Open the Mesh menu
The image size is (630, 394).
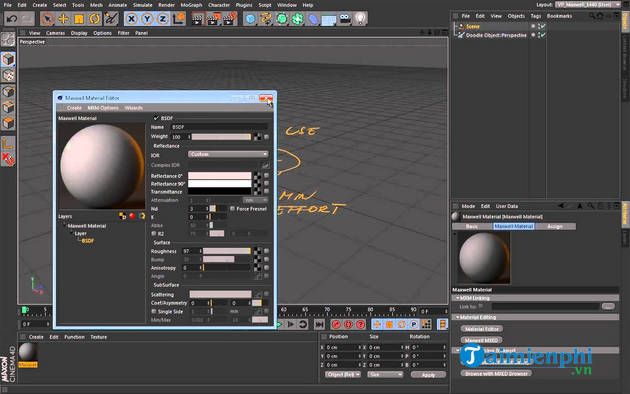(96, 5)
